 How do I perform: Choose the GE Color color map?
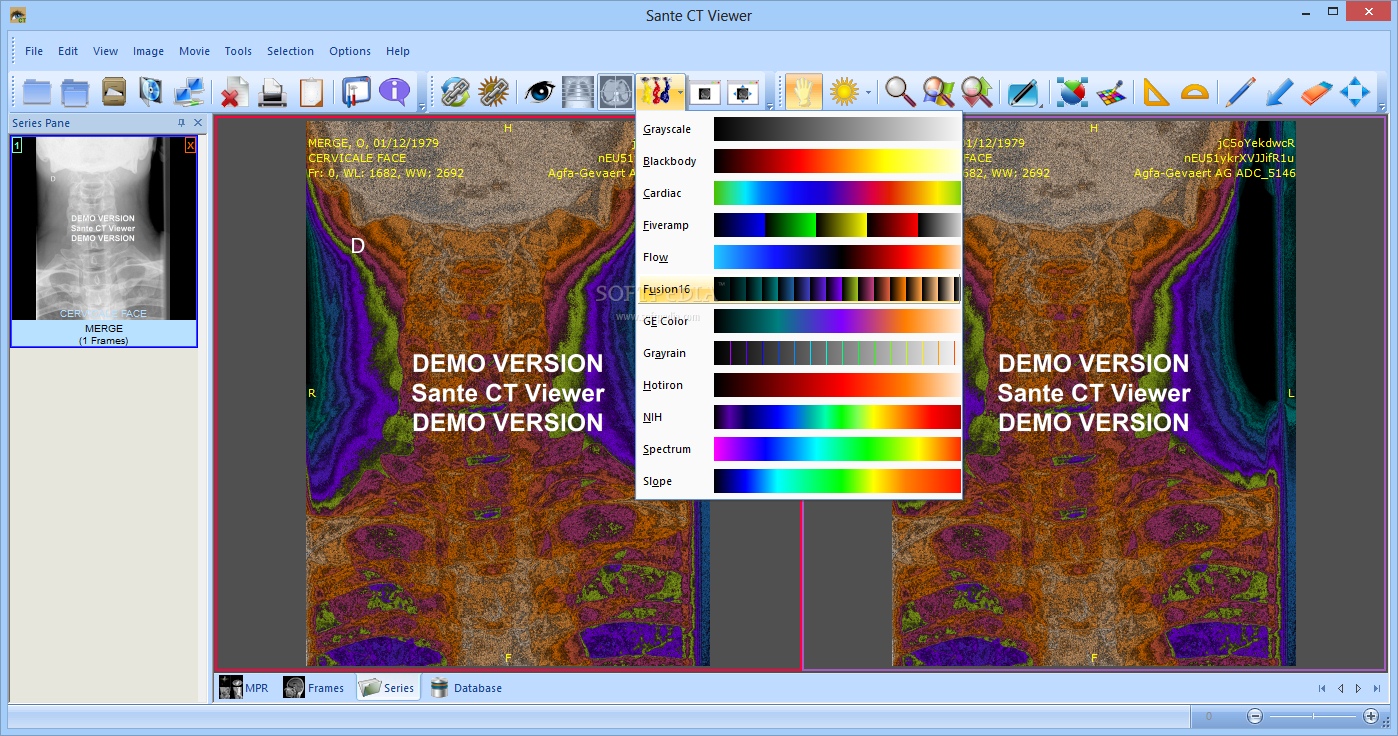[799, 321]
